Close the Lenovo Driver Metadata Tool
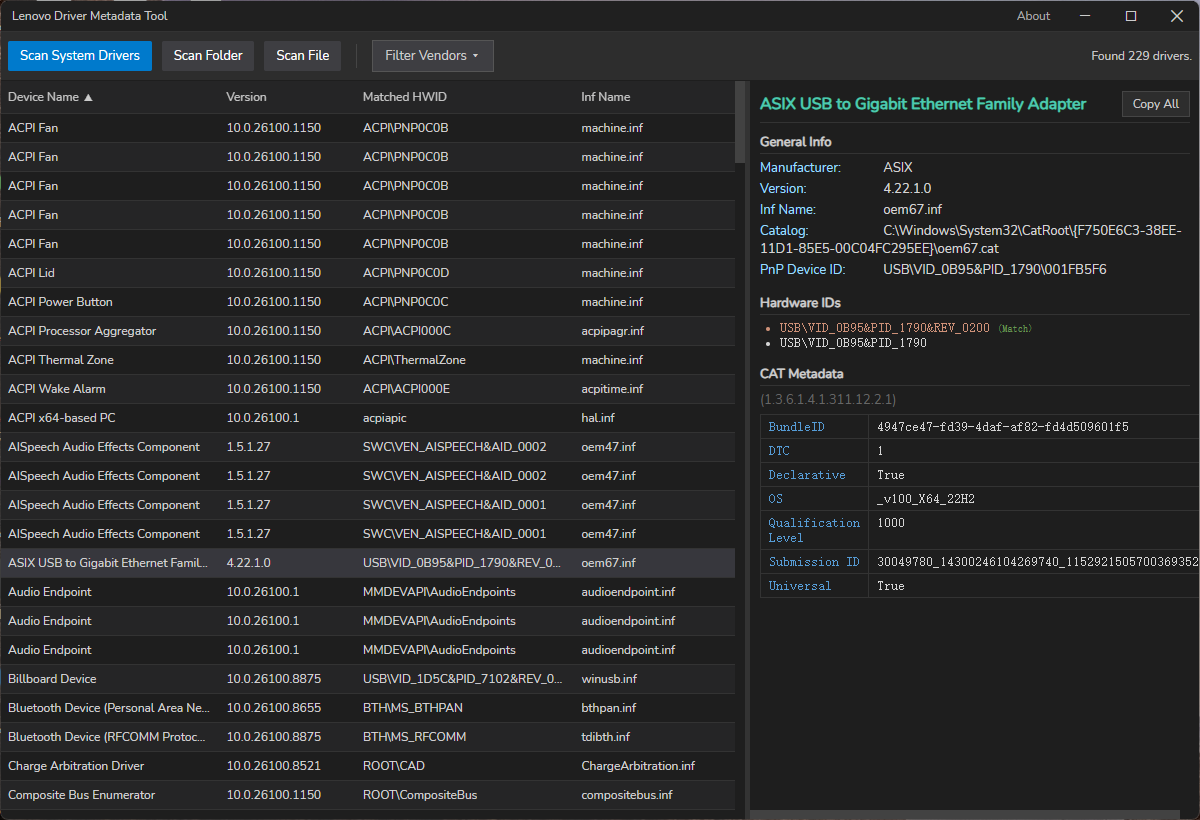Image resolution: width=1200 pixels, height=820 pixels. click(1177, 16)
